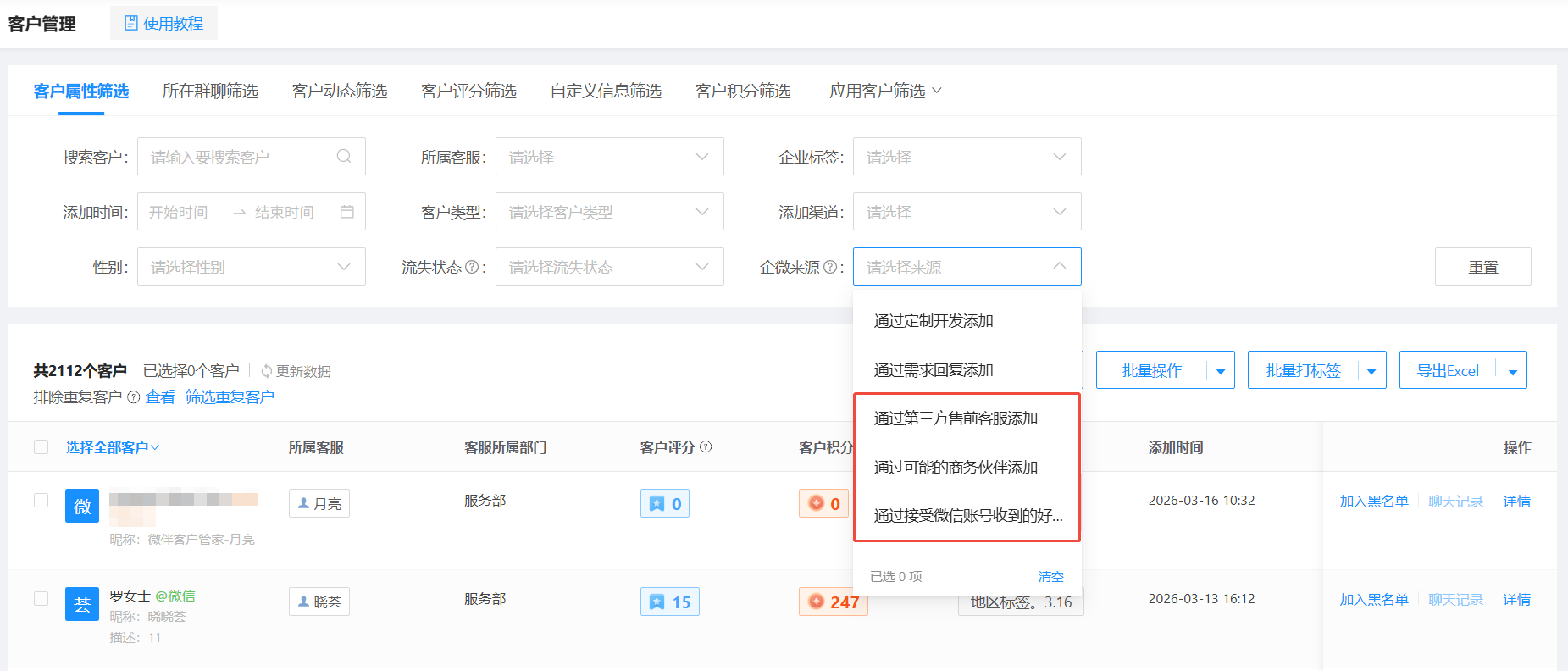This screenshot has width=1568, height=671.
Task: Open the 请选择性别 gender dropdown
Action: pos(251,267)
